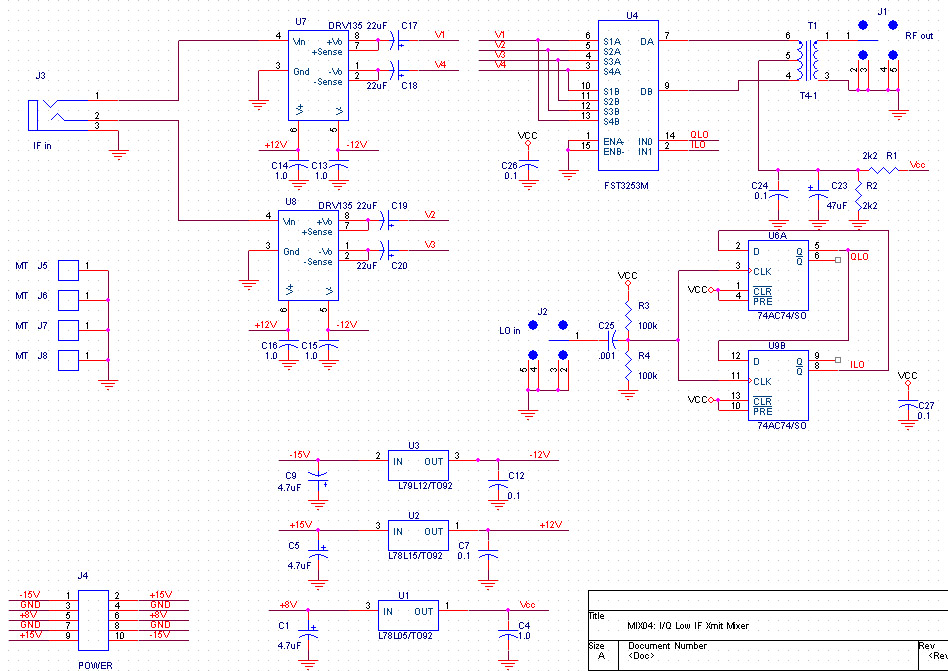Click the U7 DRV135 line driver
This screenshot has height=671, width=948.
pyautogui.click(x=318, y=75)
